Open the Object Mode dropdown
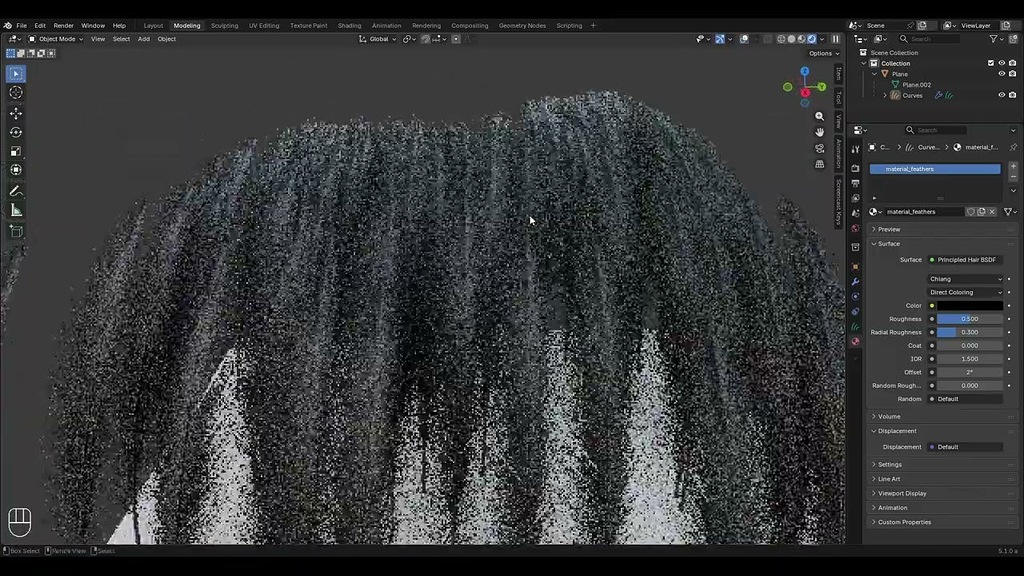Viewport: 1024px width, 576px height. point(56,39)
